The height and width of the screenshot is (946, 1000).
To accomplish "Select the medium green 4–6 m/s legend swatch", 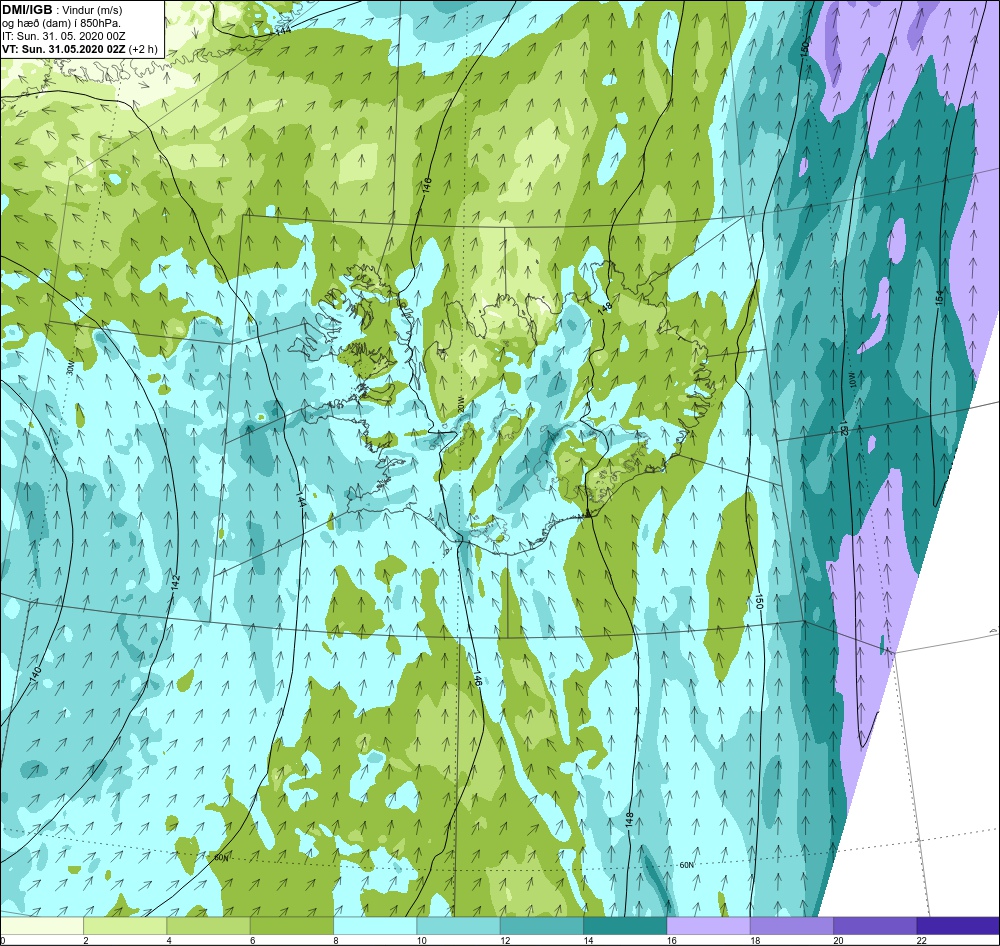I will click(x=209, y=925).
